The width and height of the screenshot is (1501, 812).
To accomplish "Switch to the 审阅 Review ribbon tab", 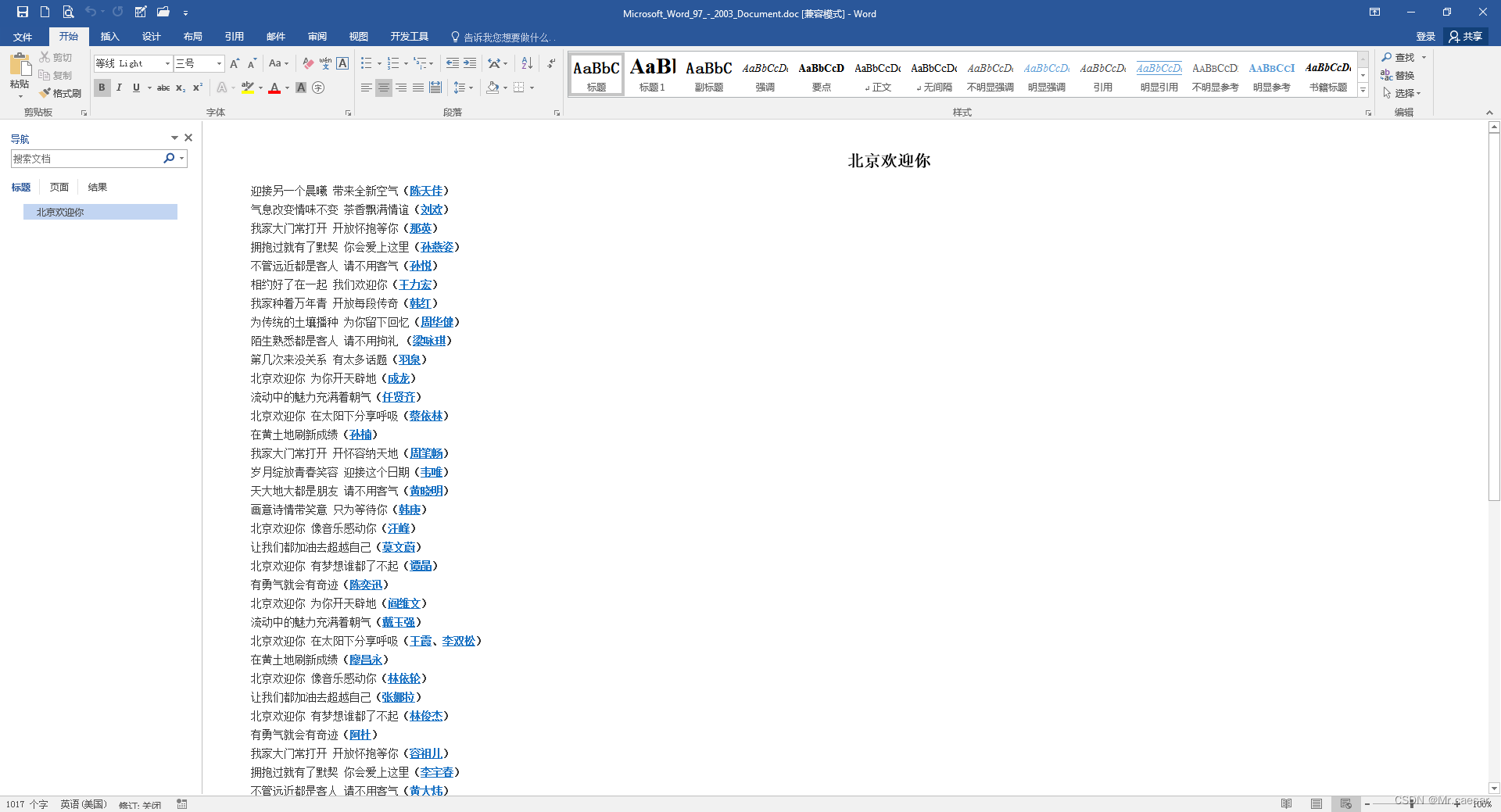I will point(317,37).
